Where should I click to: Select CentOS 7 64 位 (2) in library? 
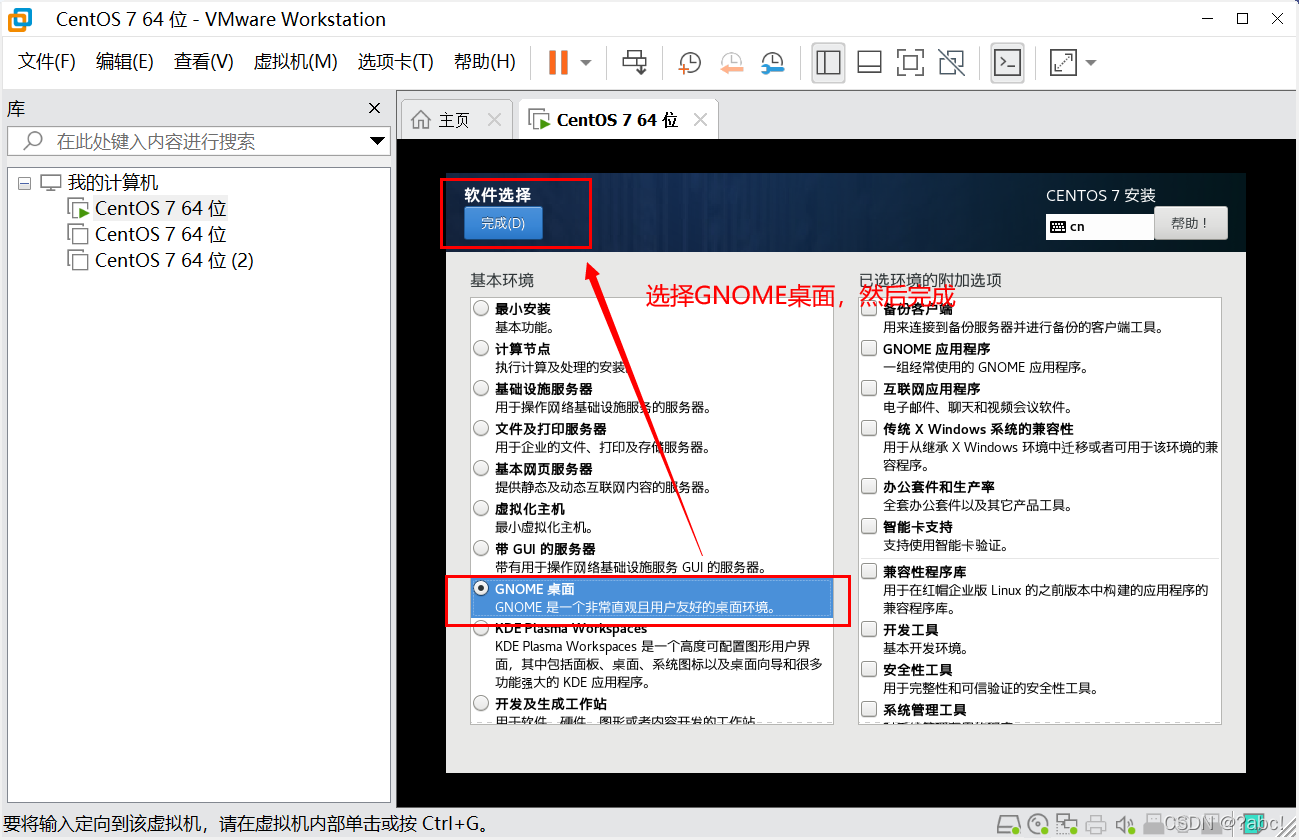pos(174,260)
